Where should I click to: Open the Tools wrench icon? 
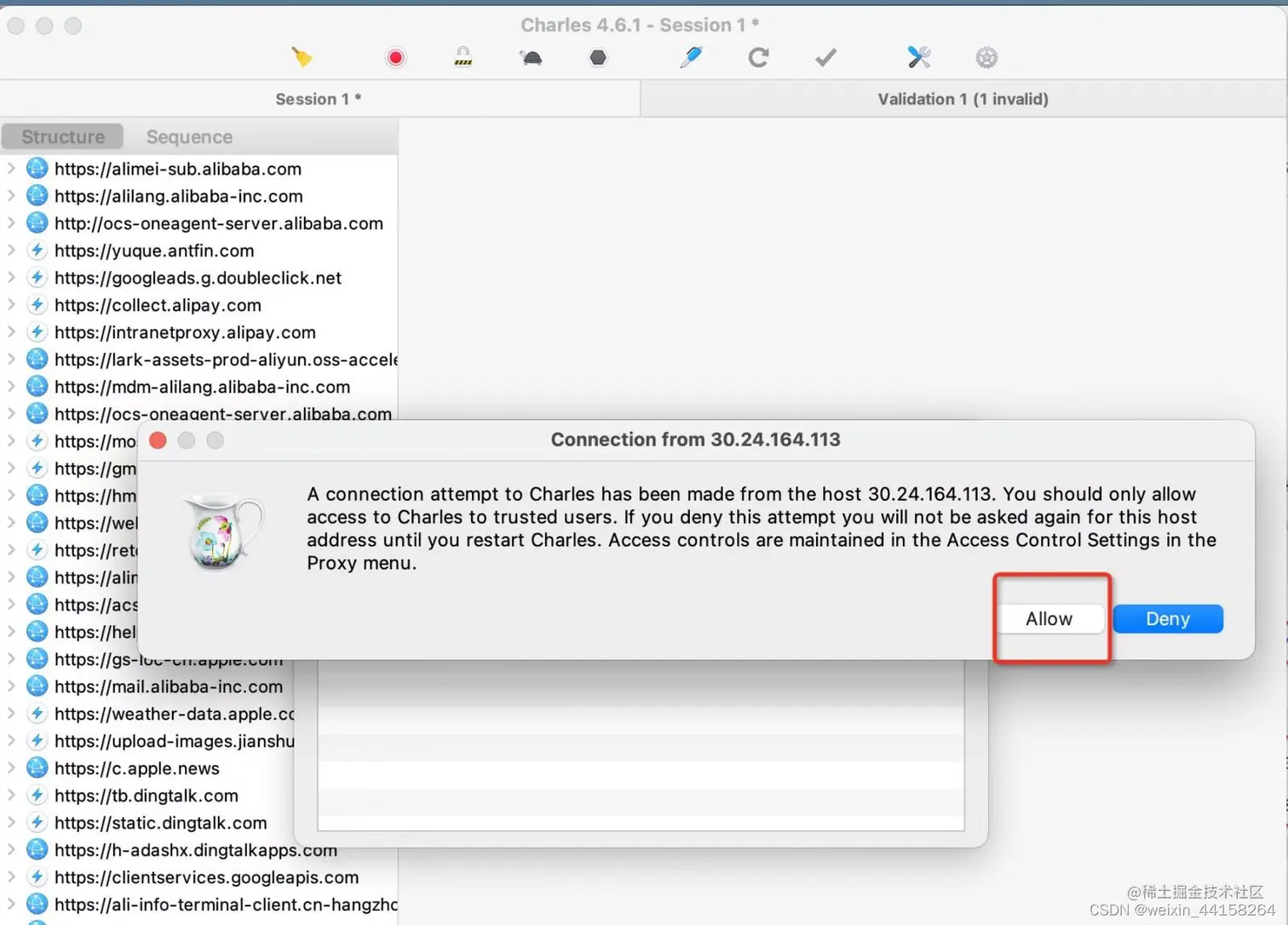coord(918,57)
